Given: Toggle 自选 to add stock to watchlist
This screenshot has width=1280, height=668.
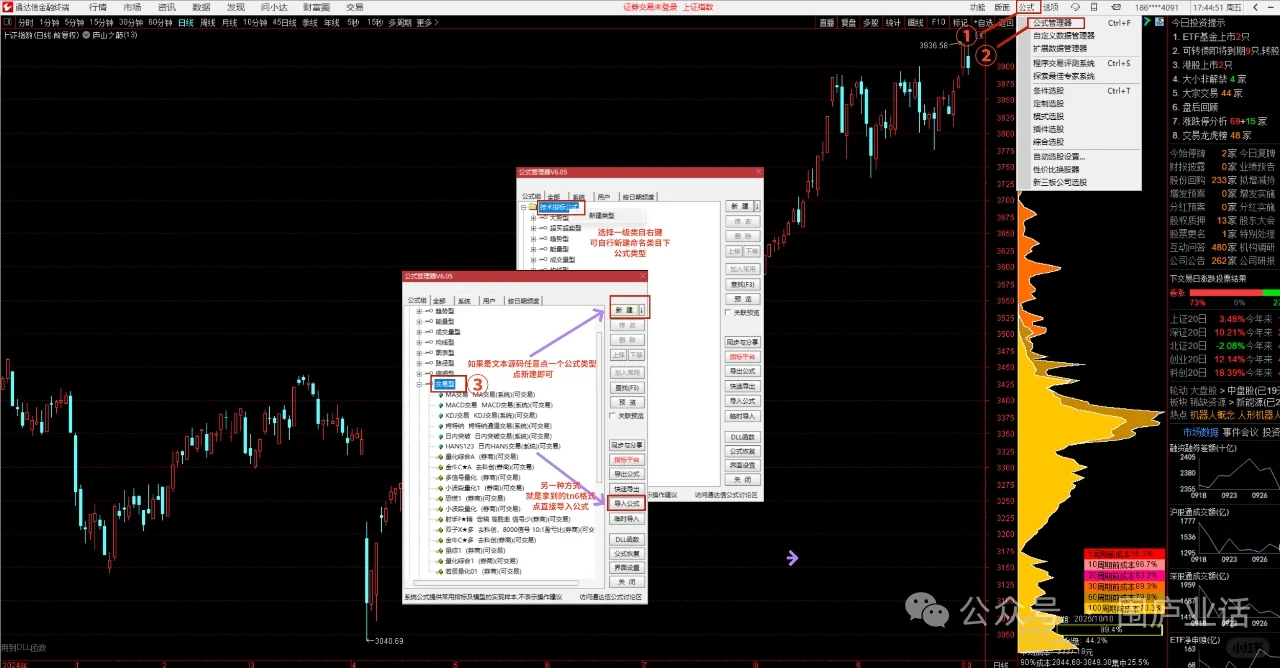Looking at the screenshot, I should 986,22.
